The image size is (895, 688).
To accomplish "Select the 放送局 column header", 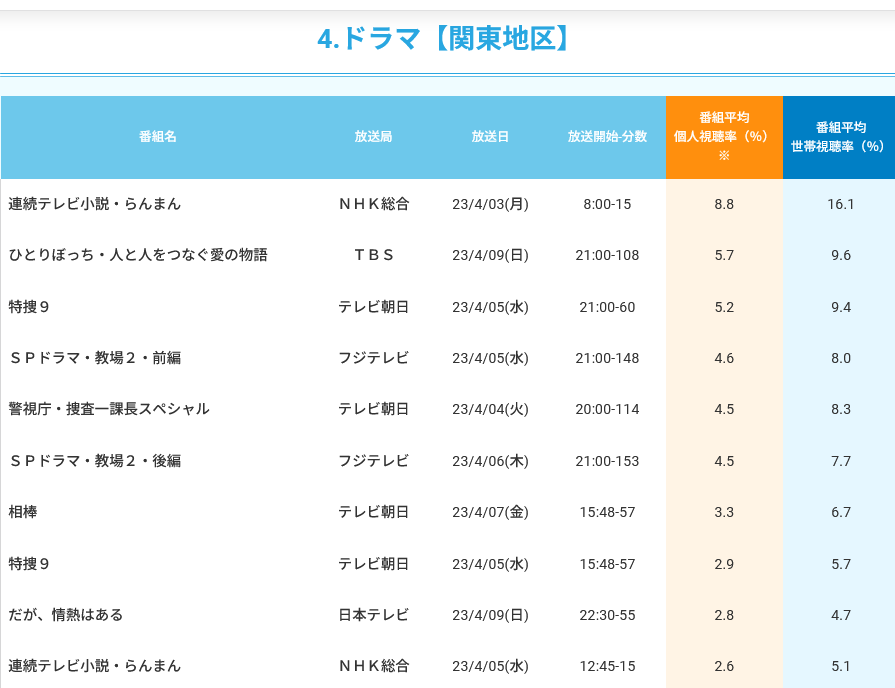I will point(373,137).
